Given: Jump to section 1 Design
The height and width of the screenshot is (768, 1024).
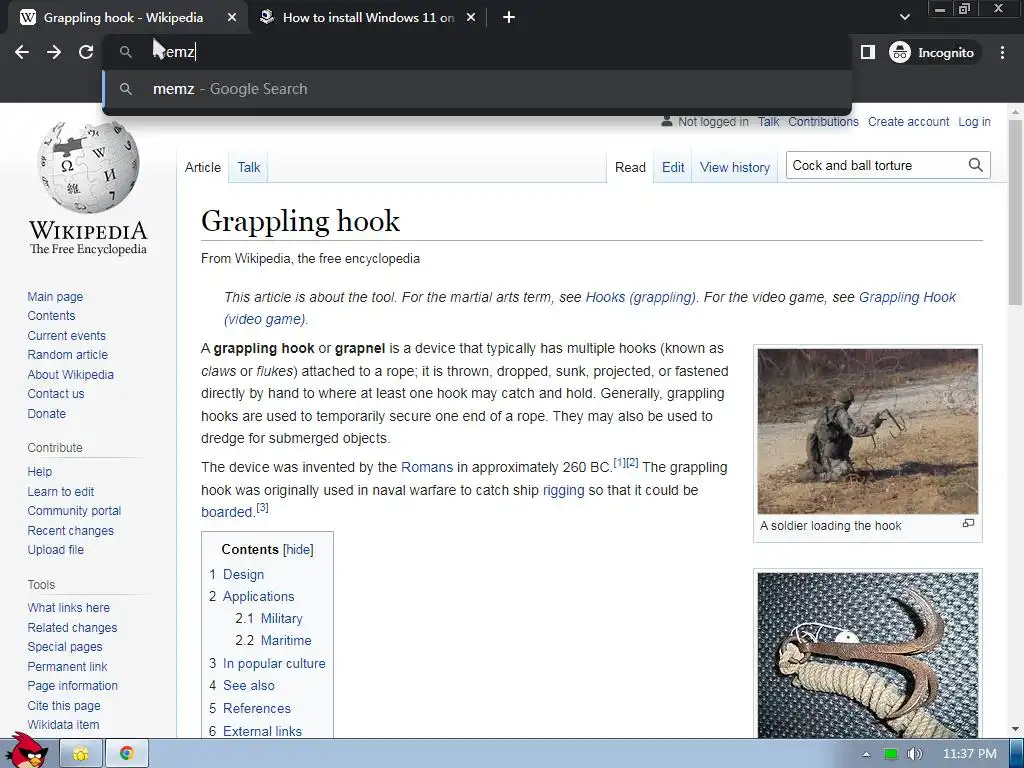Looking at the screenshot, I should tap(244, 574).
